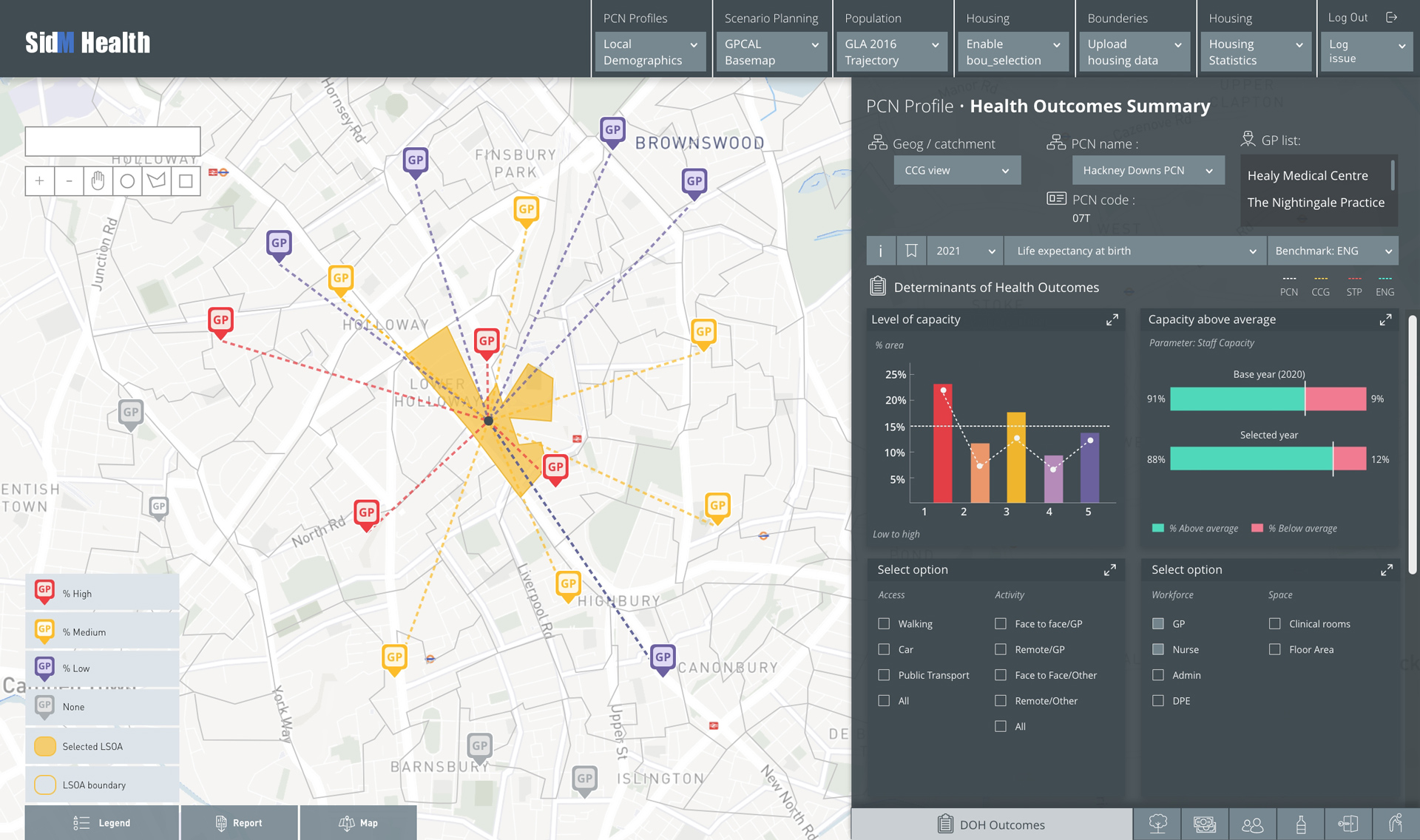This screenshot has height=840, width=1420.
Task: Open the Scenario Planning GPCAL Basemap menu
Action: coord(771,52)
